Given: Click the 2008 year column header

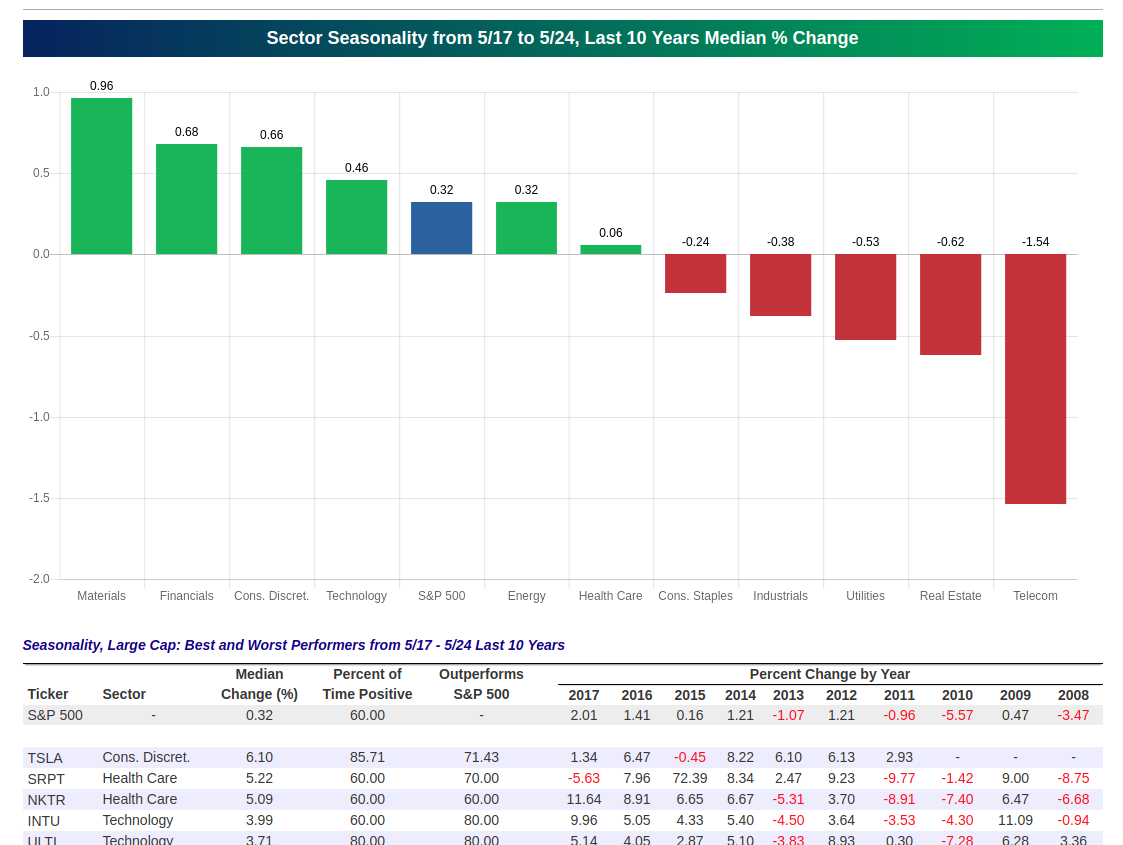Looking at the screenshot, I should [x=1073, y=695].
